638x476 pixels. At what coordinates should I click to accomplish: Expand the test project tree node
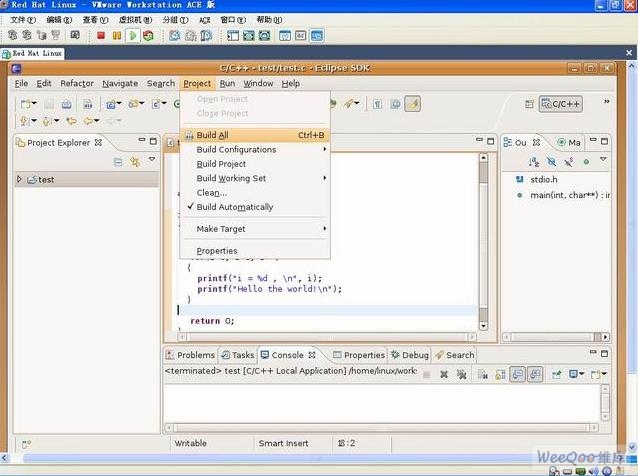click(19, 179)
